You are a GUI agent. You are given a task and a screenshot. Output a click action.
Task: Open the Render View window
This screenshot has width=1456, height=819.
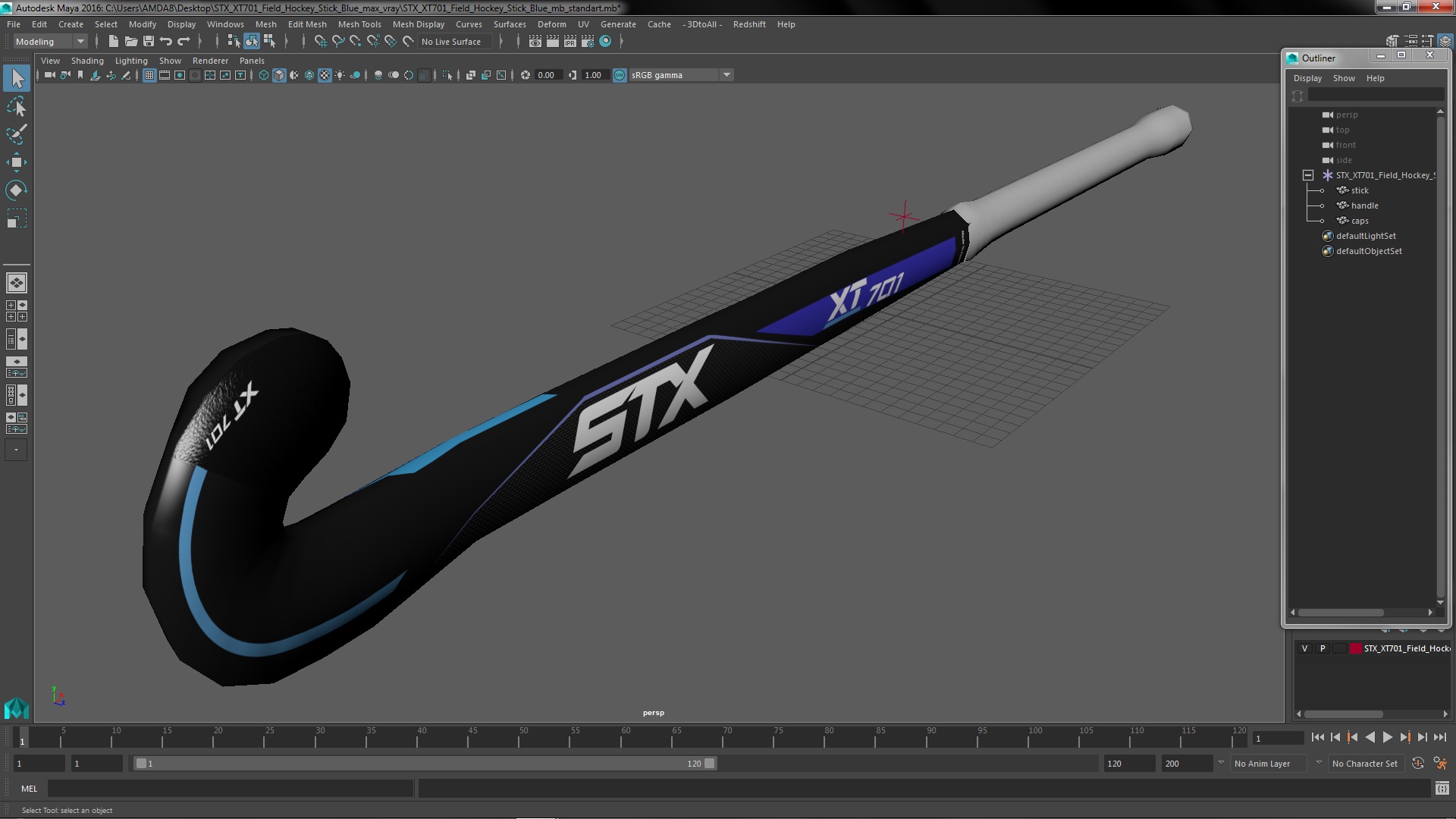pyautogui.click(x=535, y=42)
